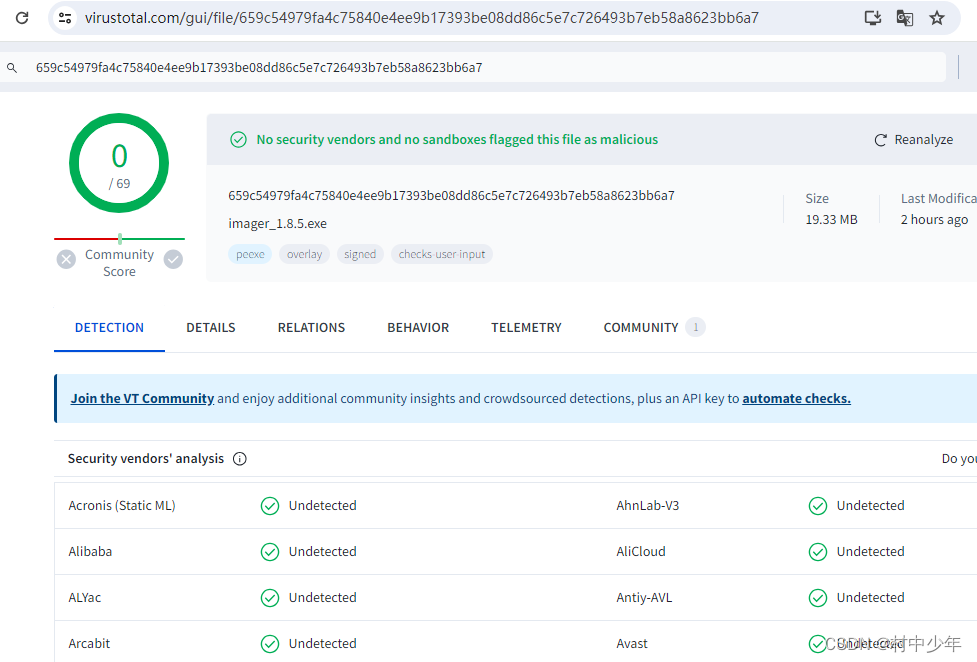Click the Acronis (Static ML) vendor name
Screen dimensions: 977x662
[x=122, y=506]
